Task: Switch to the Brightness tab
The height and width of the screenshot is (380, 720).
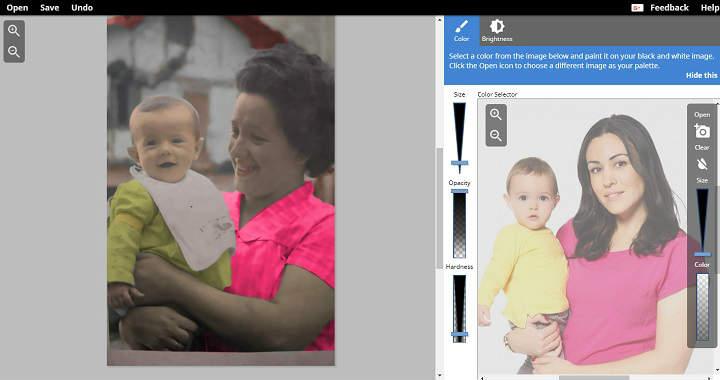Action: pos(497,31)
